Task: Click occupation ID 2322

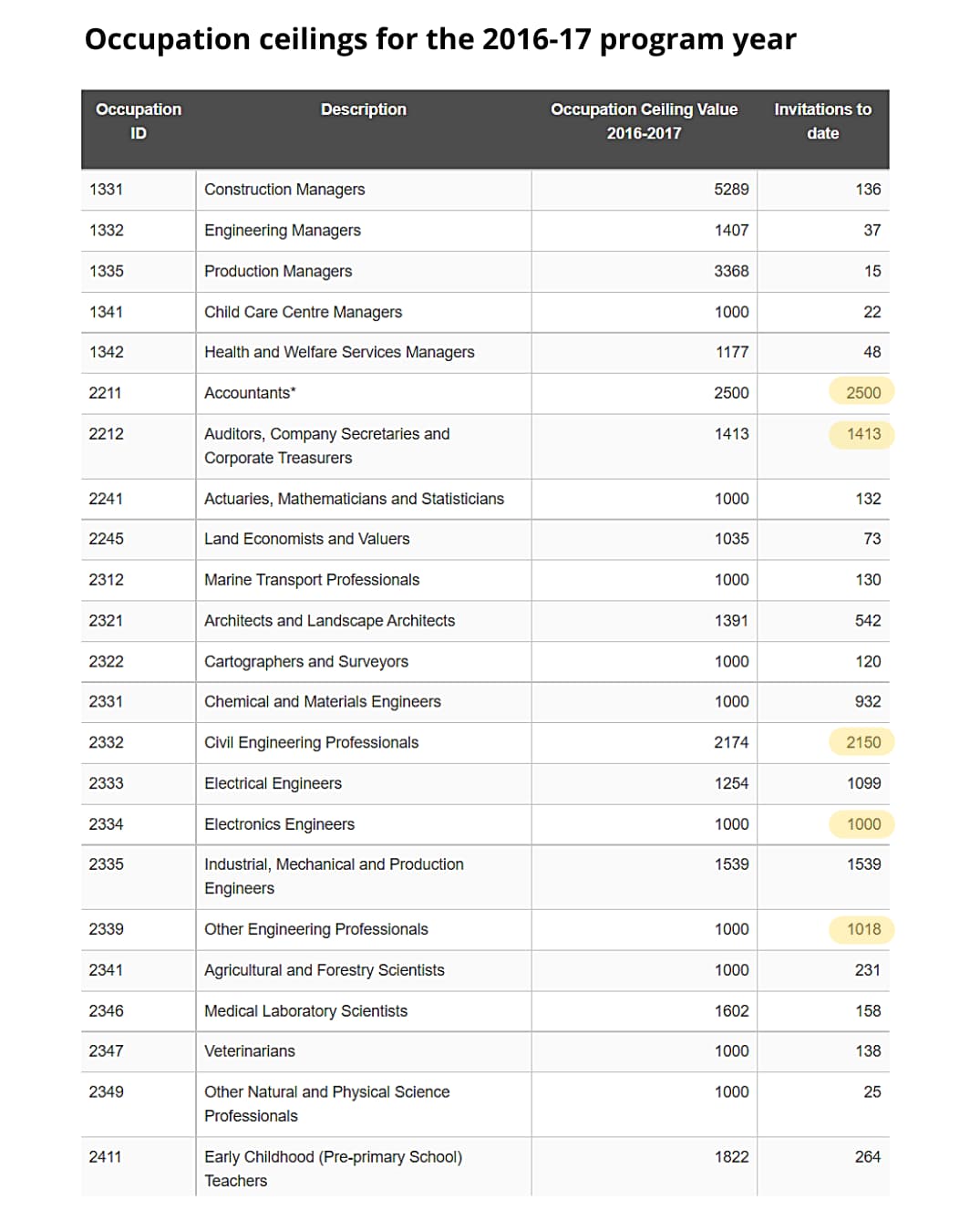Action: [x=106, y=662]
